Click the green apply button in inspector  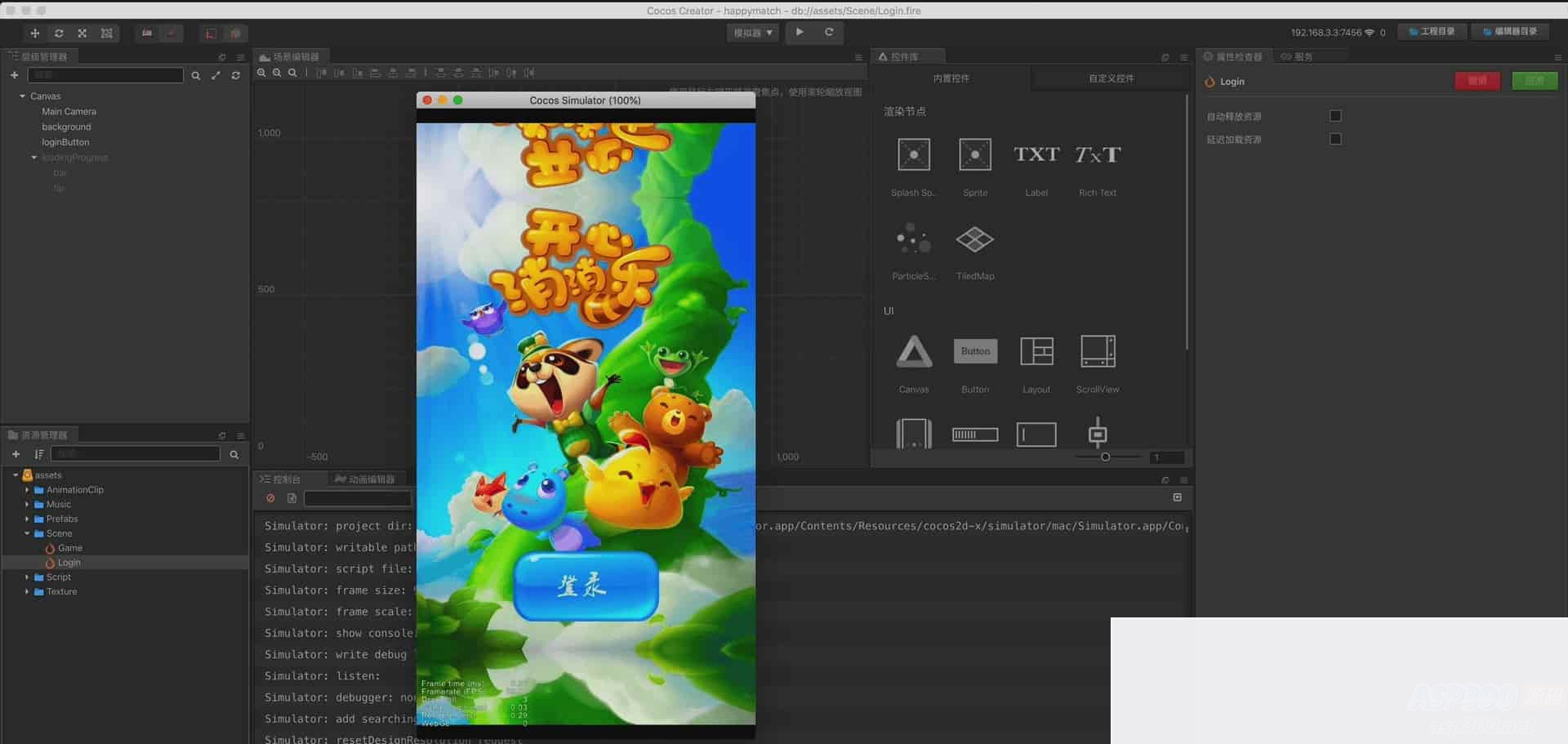click(x=1535, y=81)
